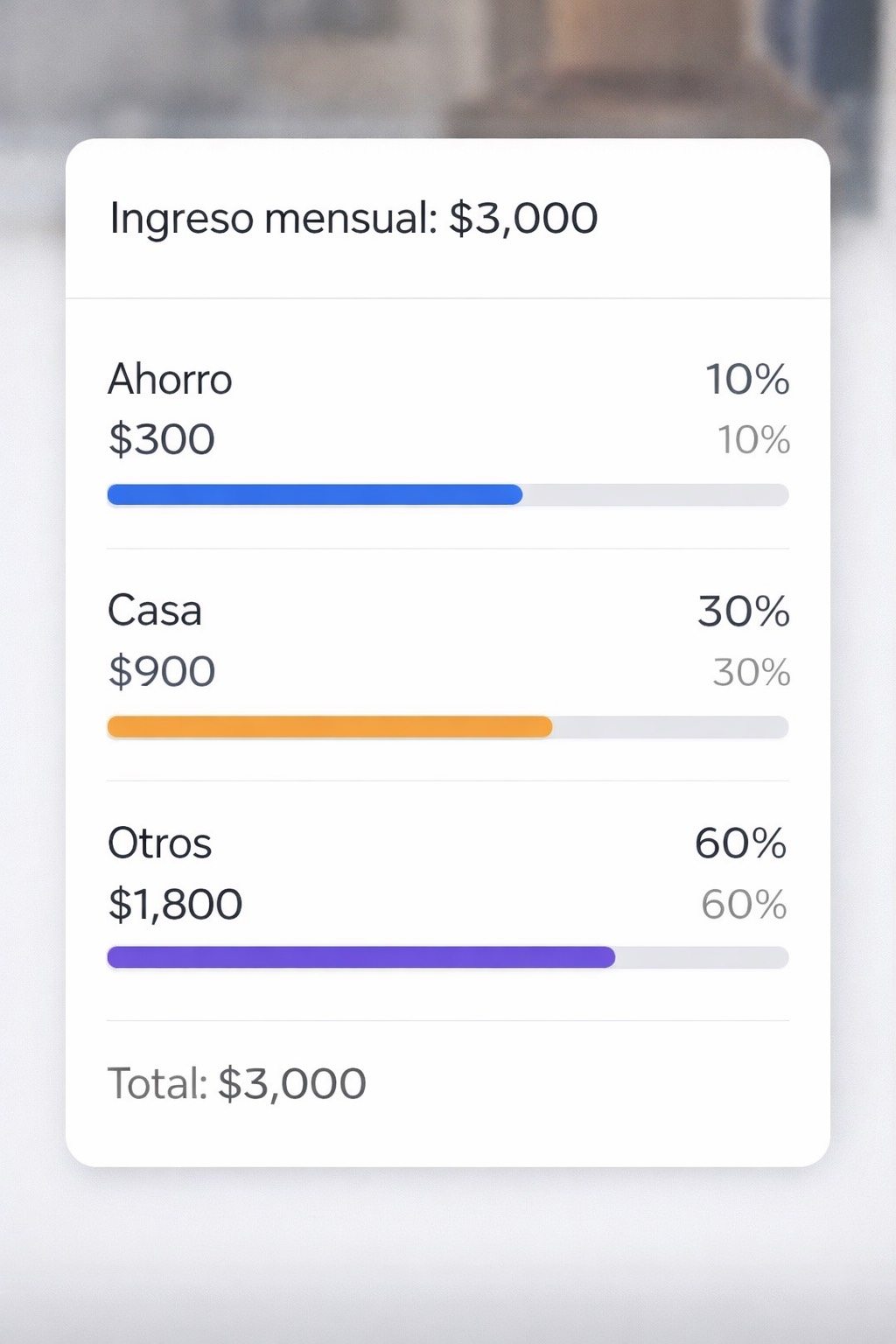Click the unfilled gray end of Otros bar
This screenshot has height=1344, width=896.
(x=702, y=957)
